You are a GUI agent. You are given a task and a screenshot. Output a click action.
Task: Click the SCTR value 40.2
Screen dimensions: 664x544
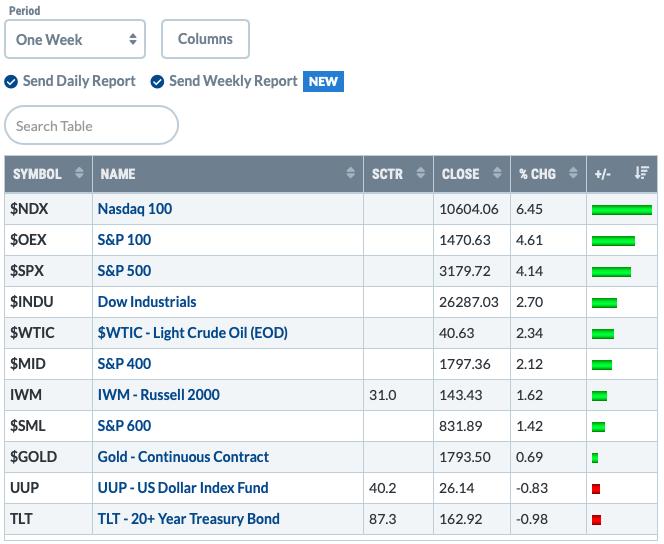click(x=382, y=488)
